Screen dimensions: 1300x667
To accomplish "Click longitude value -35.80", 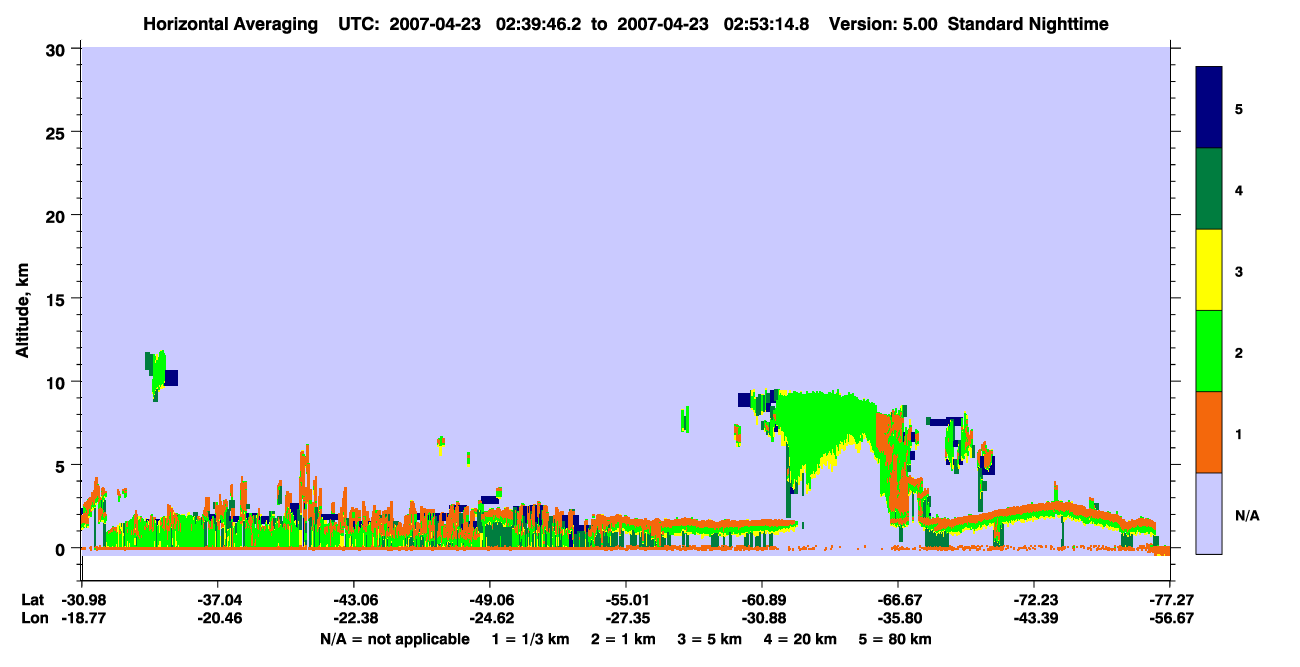I will tap(897, 619).
